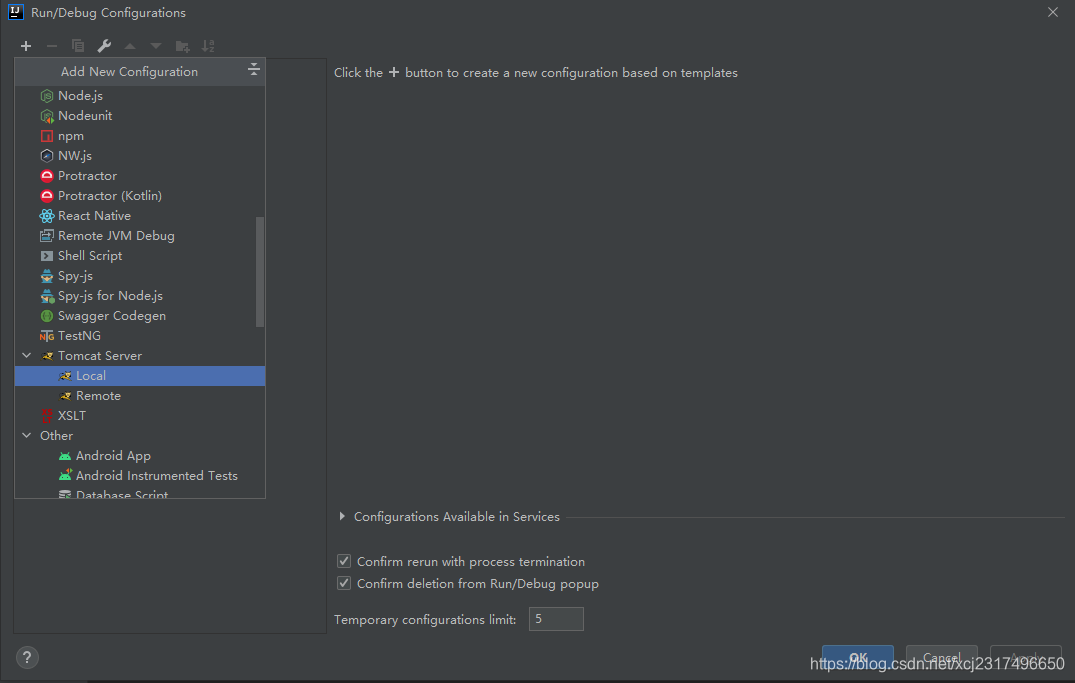
Task: Click the Add New Configuration header
Action: [x=140, y=71]
